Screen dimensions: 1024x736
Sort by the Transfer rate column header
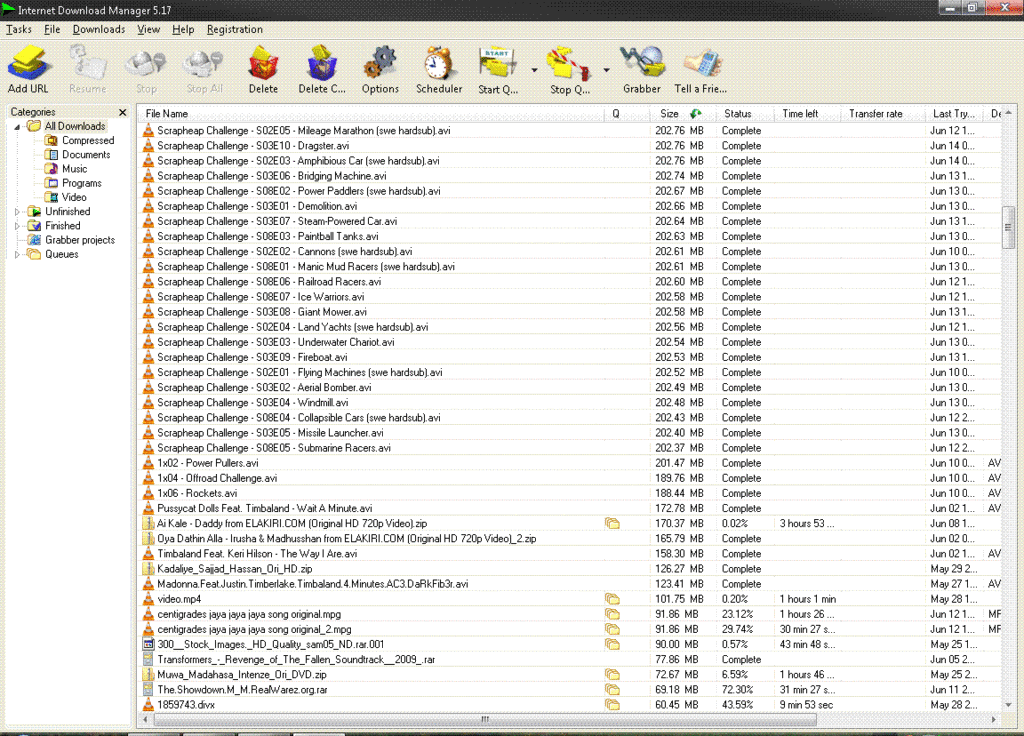click(x=883, y=114)
